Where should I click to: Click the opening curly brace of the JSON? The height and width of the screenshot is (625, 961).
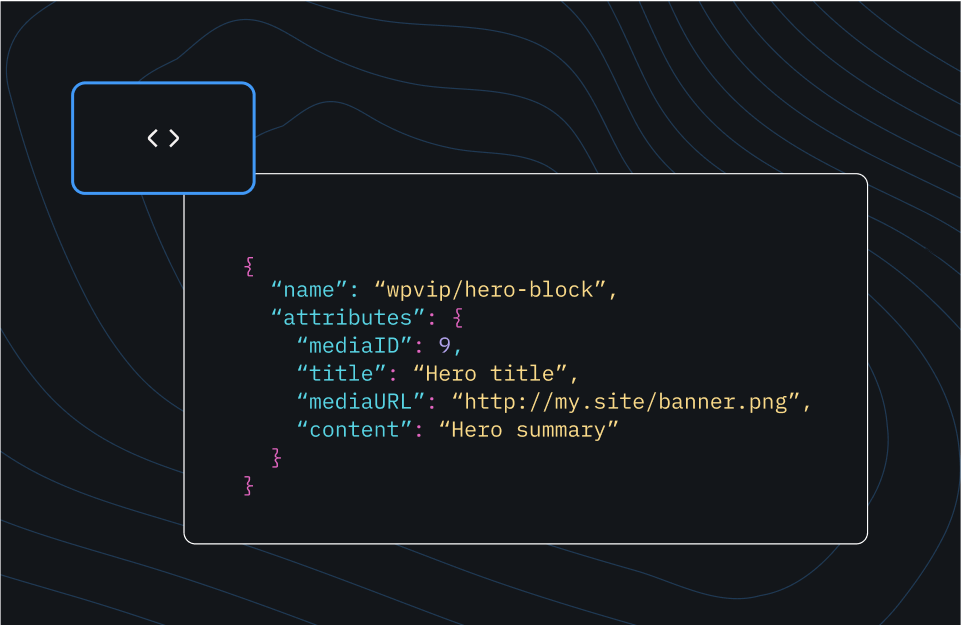click(247, 264)
